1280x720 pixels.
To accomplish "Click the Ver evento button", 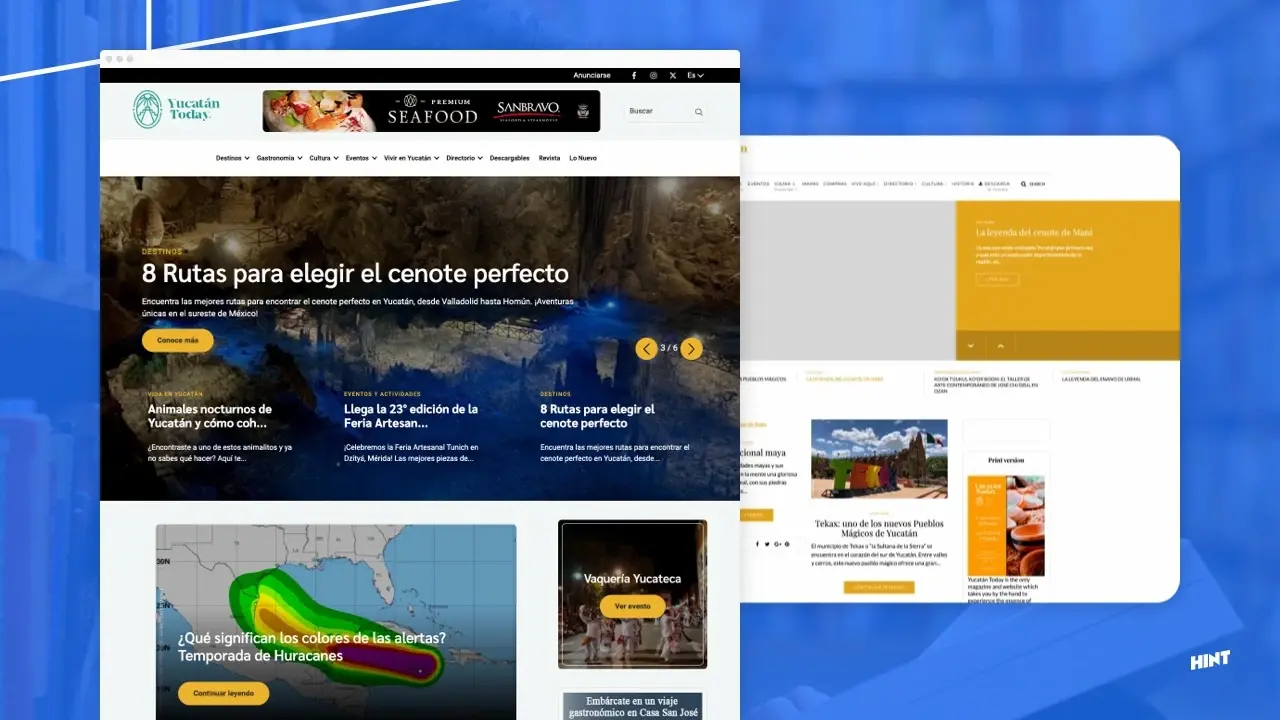I will tap(632, 606).
